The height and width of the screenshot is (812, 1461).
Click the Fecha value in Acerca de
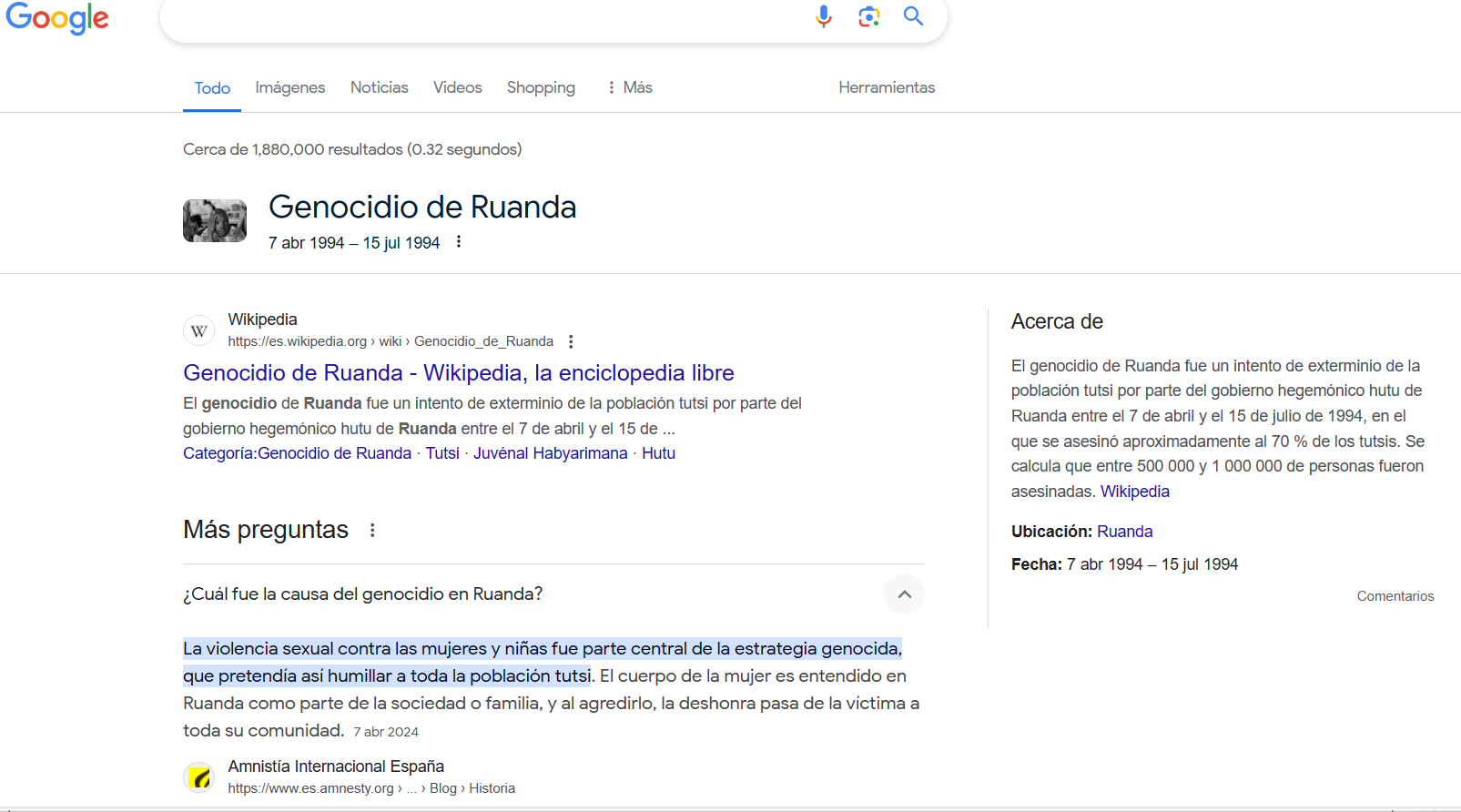(x=1152, y=564)
